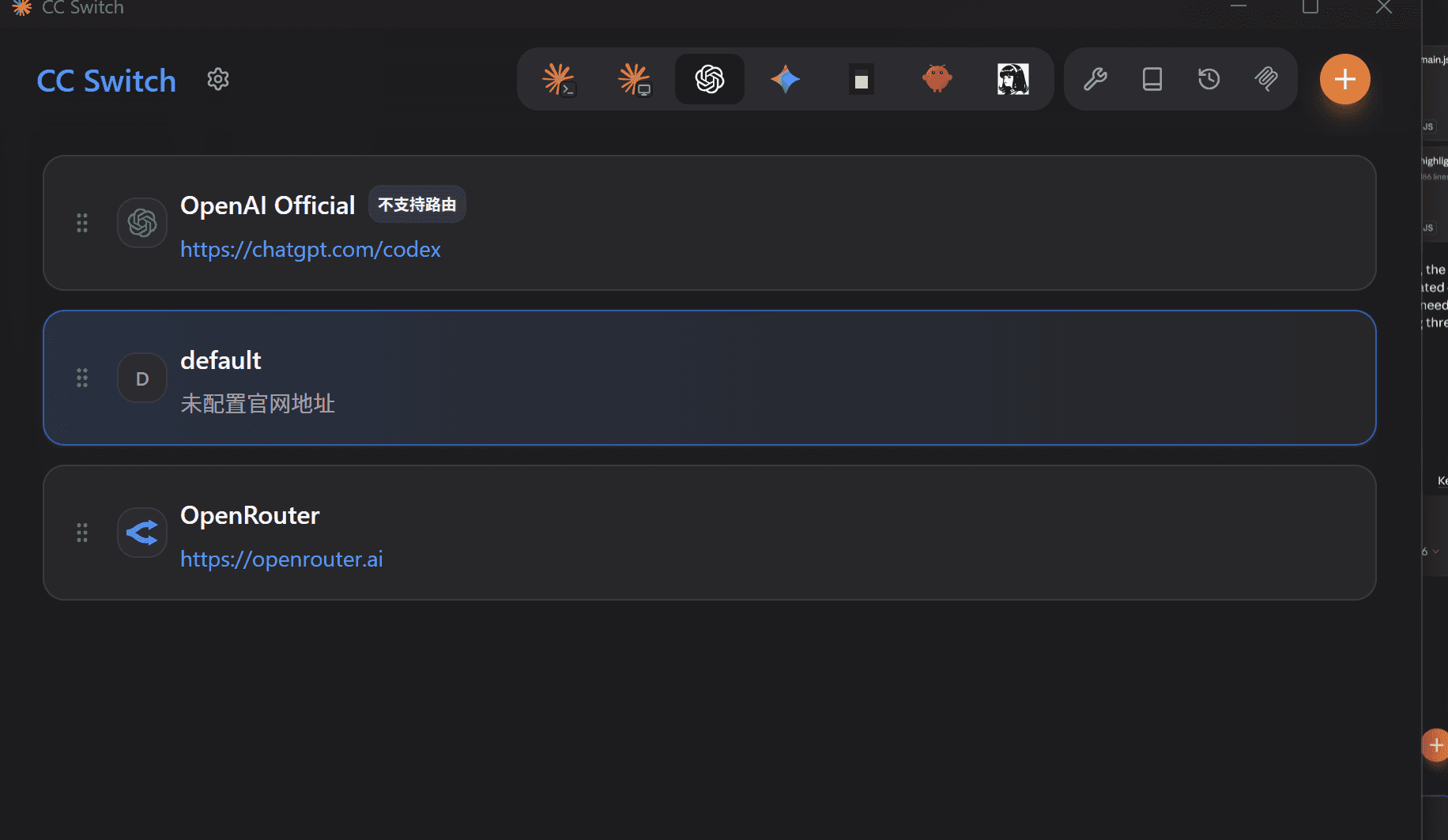
Task: Click the 不支持路由 badge
Action: [x=417, y=205]
